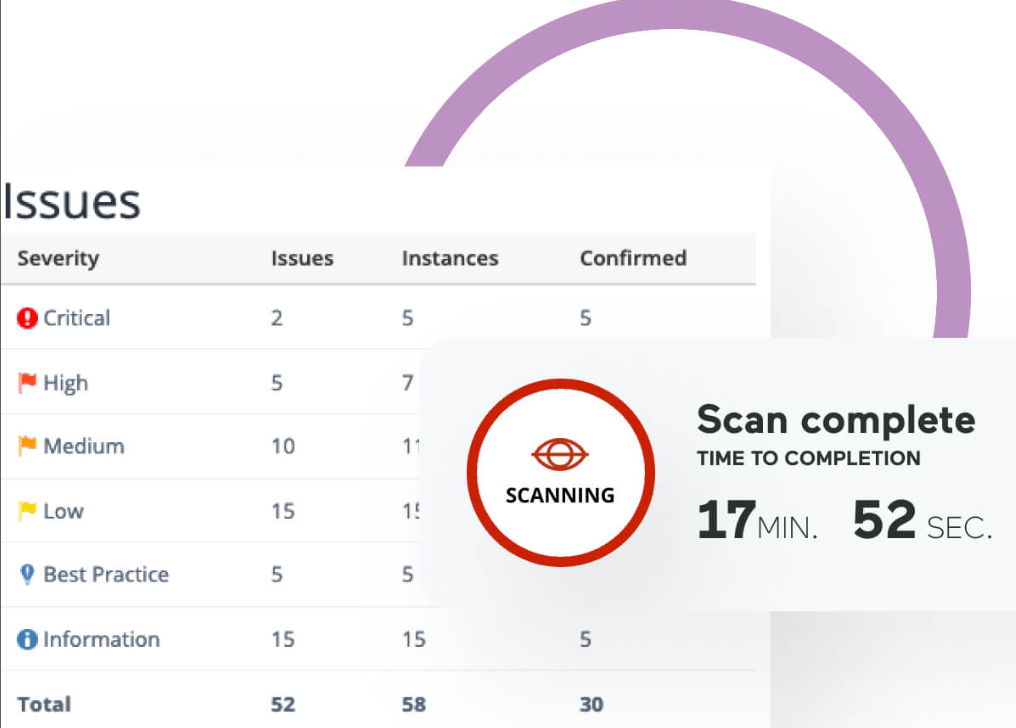The height and width of the screenshot is (728, 1016).
Task: Sort by the Issues column header
Action: coord(302,258)
